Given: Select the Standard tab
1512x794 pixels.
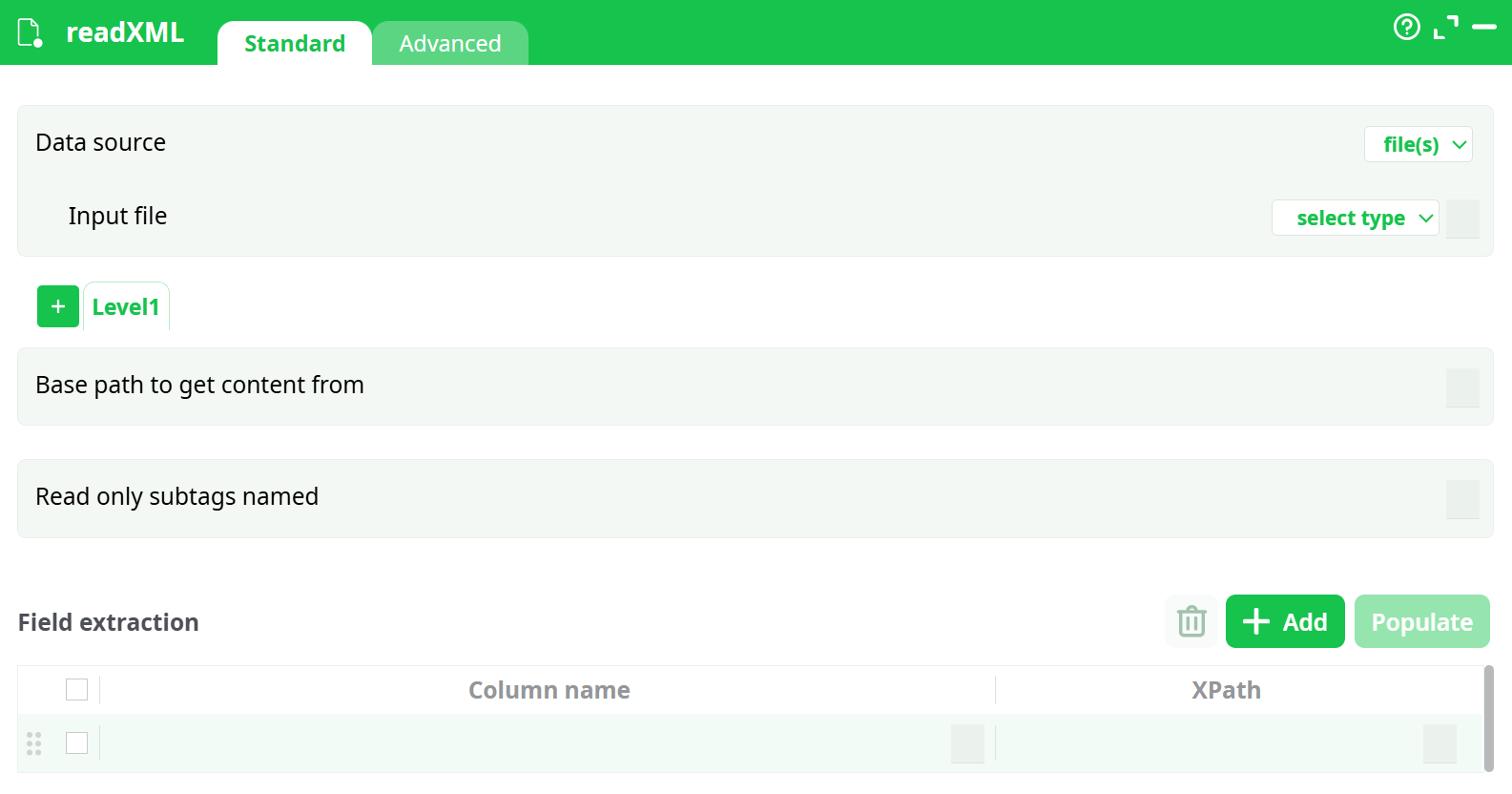Looking at the screenshot, I should (294, 44).
